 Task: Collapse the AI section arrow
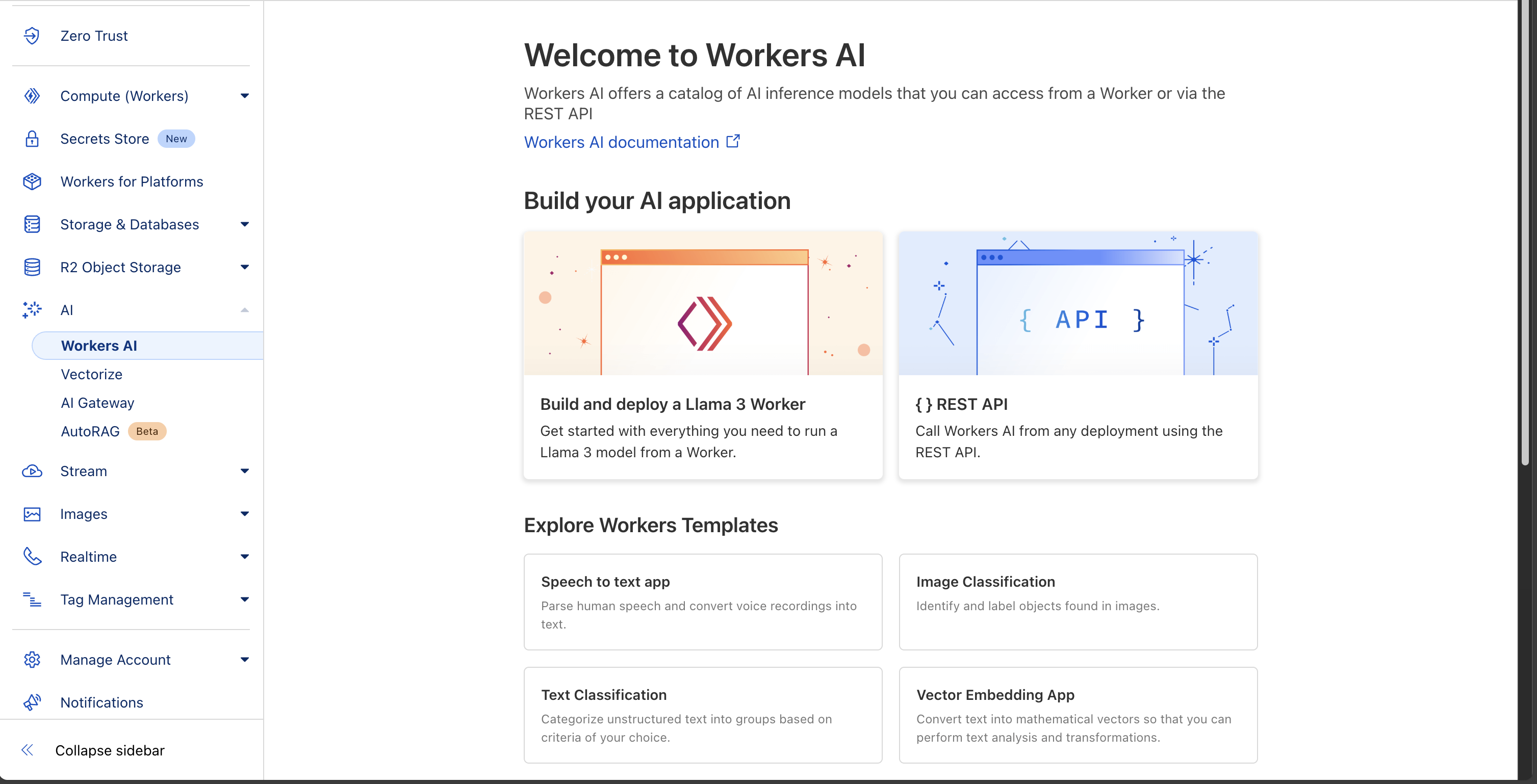(245, 309)
